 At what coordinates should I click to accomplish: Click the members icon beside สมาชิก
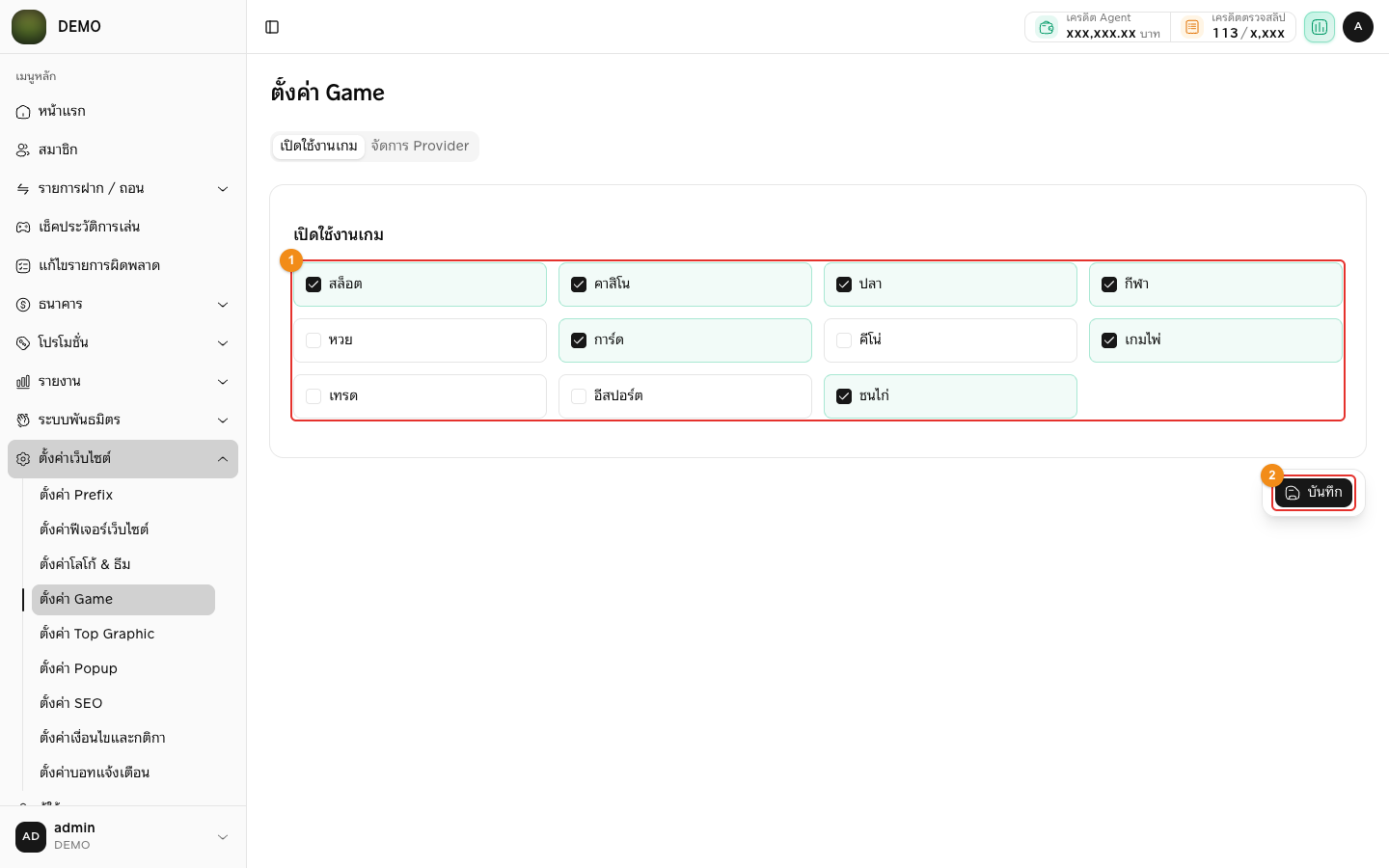click(x=23, y=150)
